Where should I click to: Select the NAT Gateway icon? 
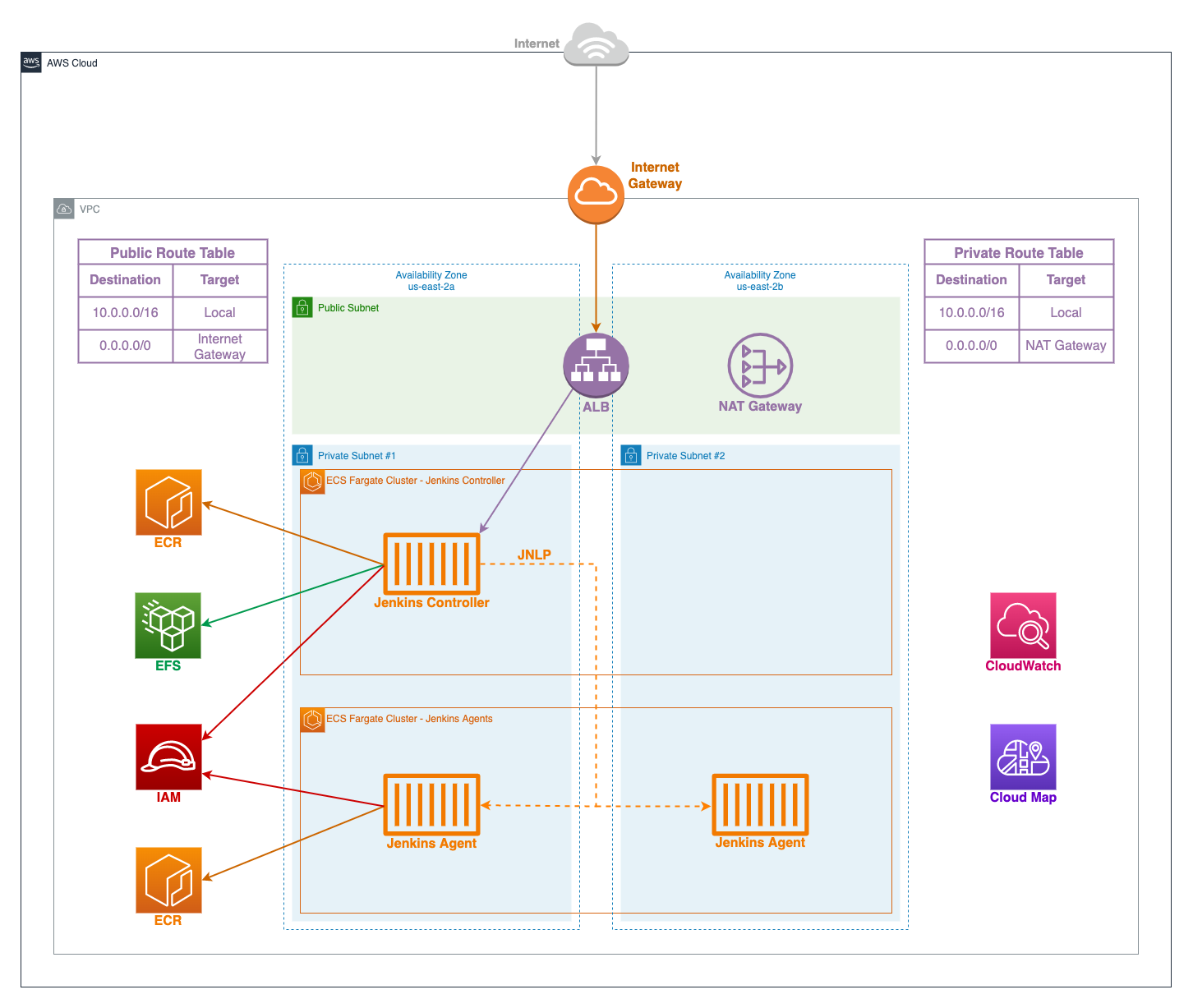tap(760, 366)
